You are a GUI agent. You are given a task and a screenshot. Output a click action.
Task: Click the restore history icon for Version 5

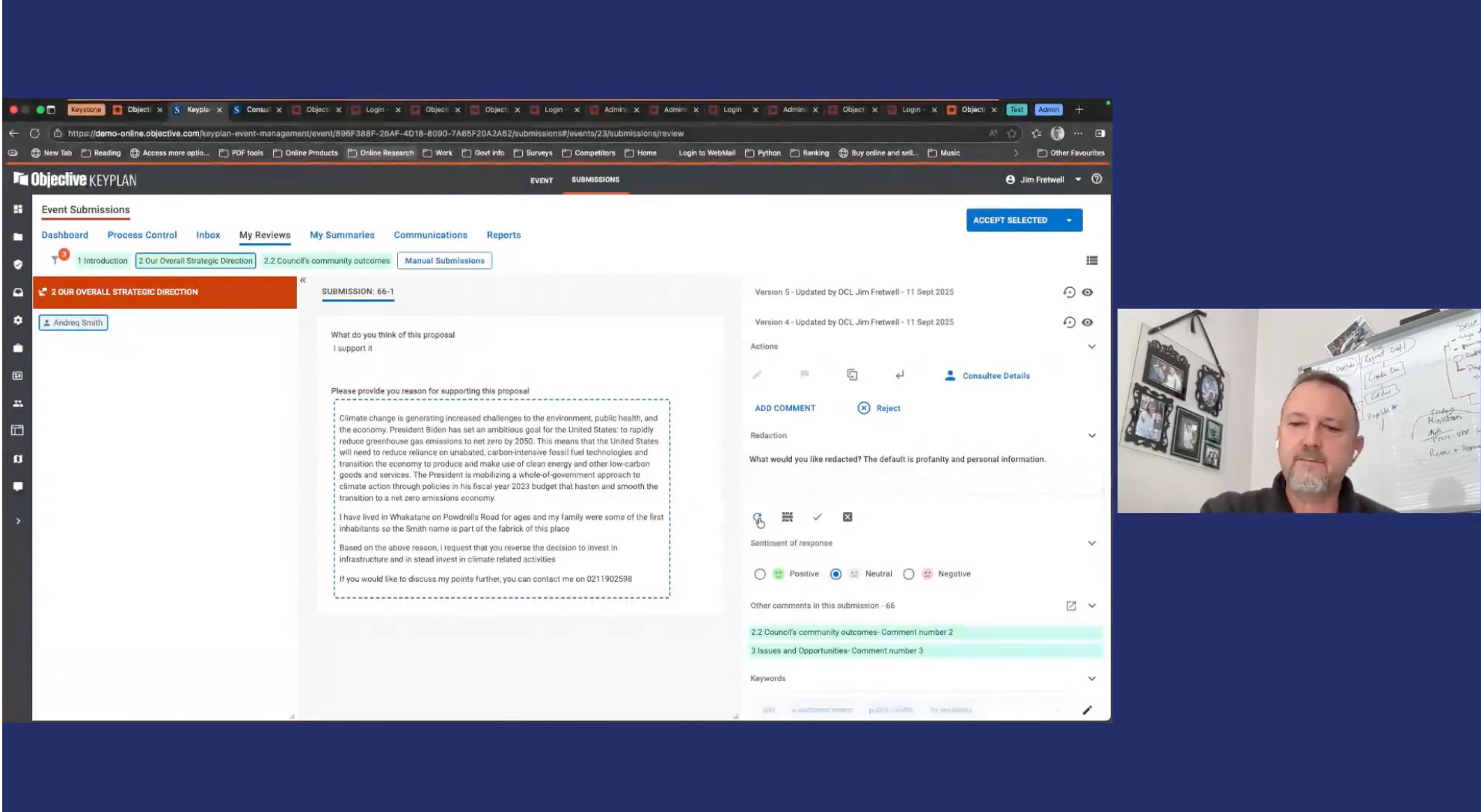point(1069,292)
